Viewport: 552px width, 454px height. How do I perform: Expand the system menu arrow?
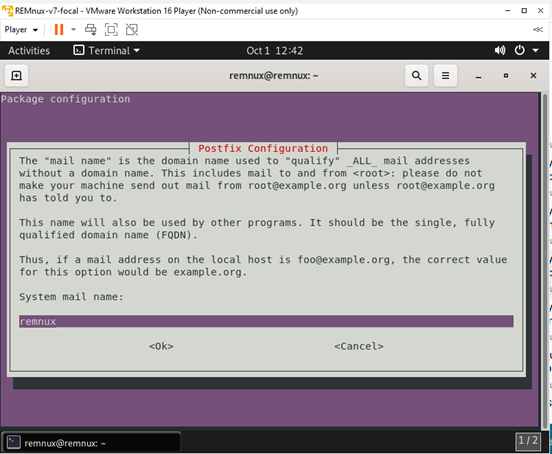click(535, 50)
